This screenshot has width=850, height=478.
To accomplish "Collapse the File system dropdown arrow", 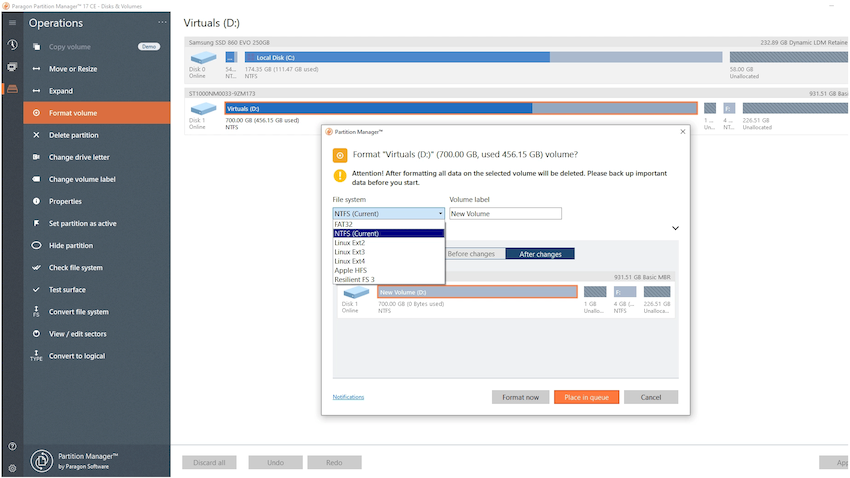I will pos(440,214).
